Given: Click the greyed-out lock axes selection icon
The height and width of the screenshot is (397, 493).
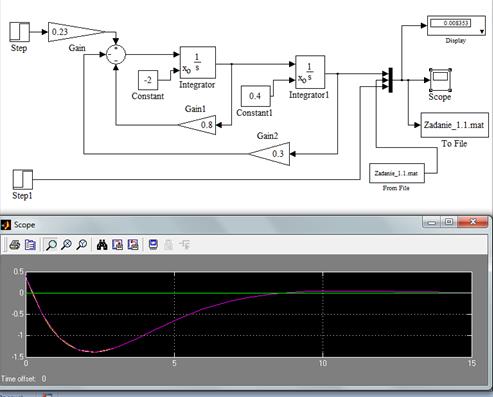Looking at the screenshot, I should point(168,245).
